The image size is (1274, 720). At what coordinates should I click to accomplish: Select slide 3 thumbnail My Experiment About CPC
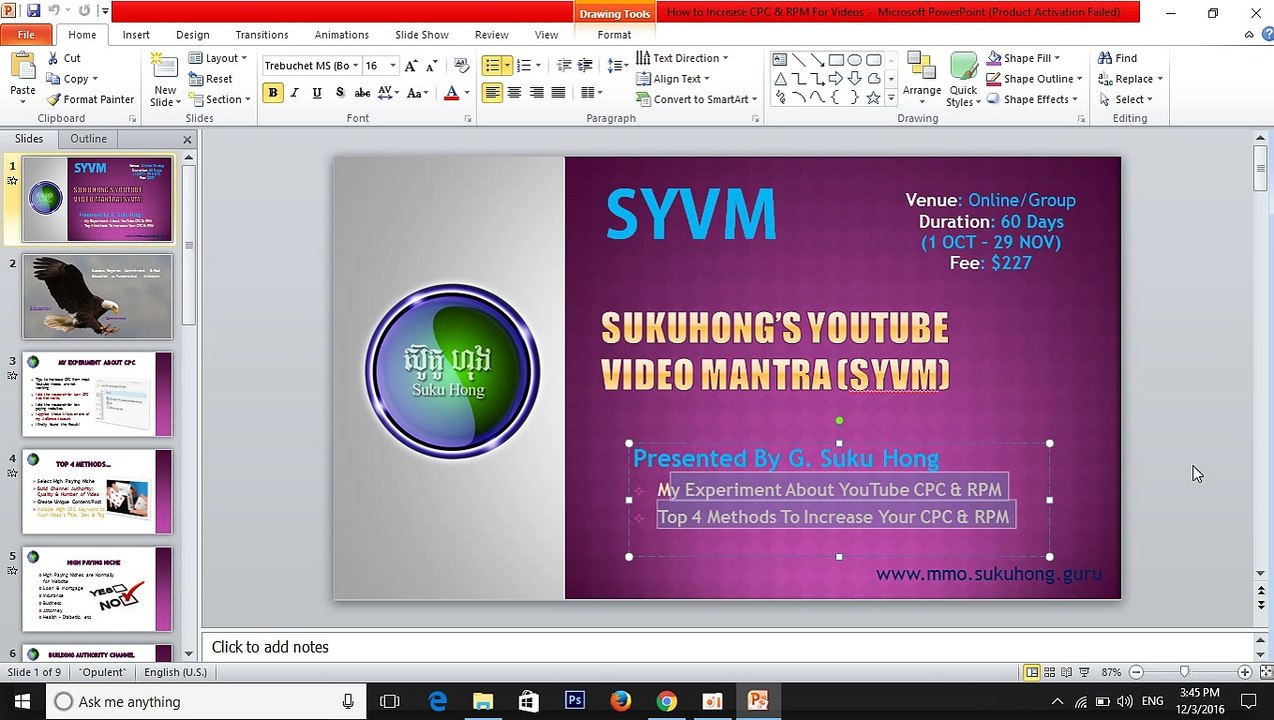click(97, 394)
